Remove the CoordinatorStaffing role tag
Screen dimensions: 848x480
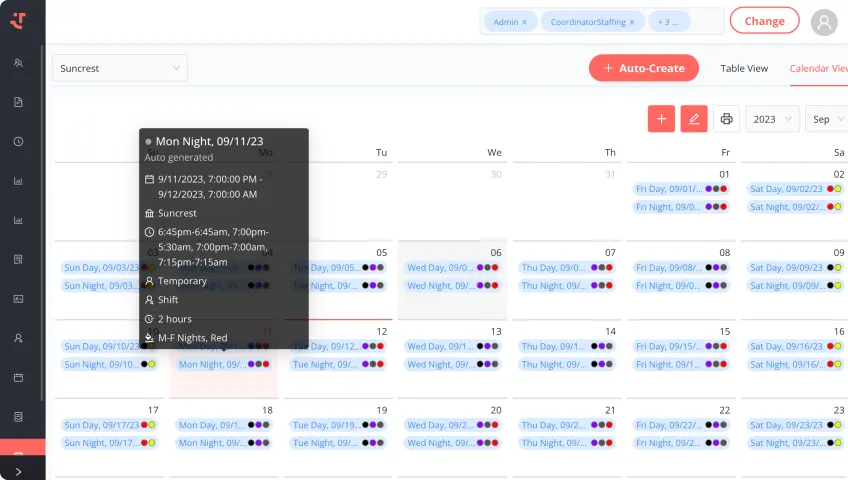632,22
